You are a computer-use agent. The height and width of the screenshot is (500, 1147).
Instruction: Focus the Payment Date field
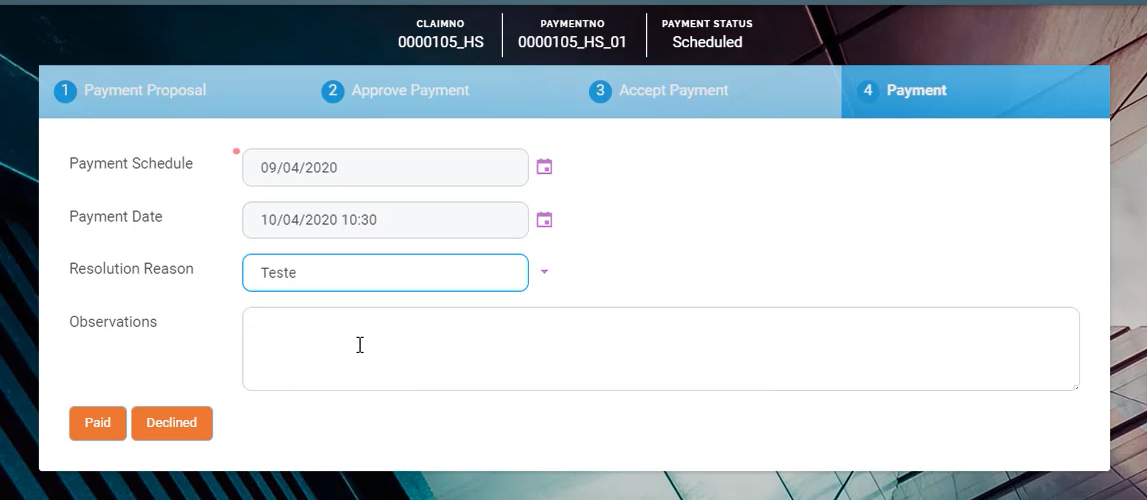386,220
